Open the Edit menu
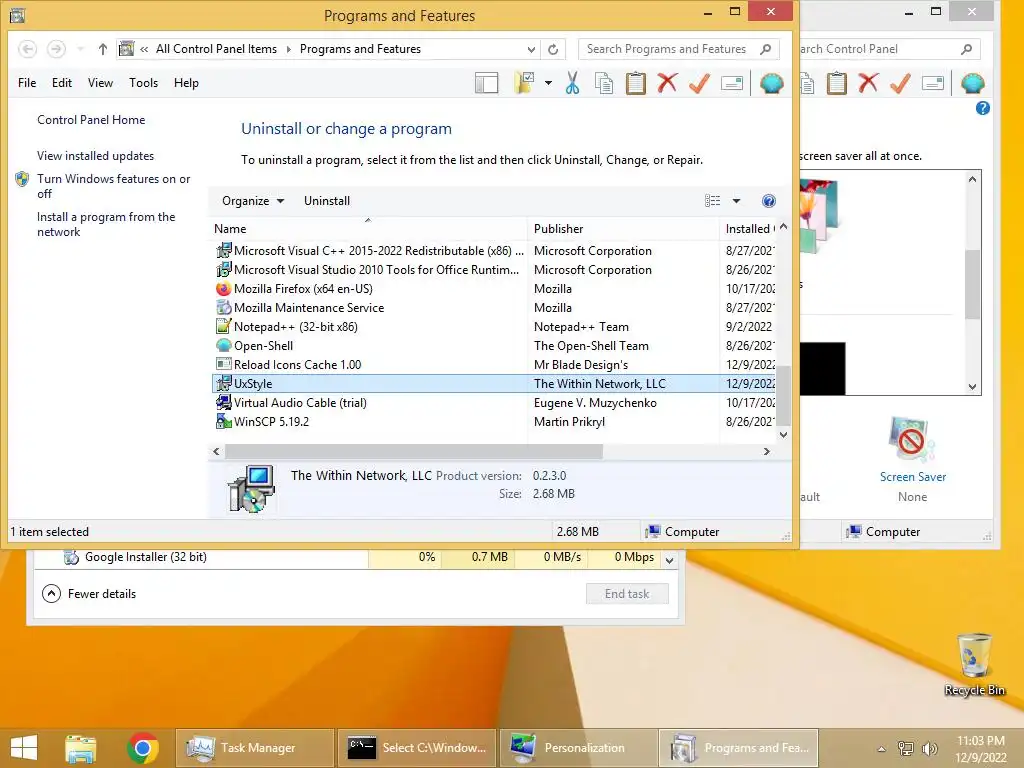Screen dimensions: 1024x768 click(62, 83)
